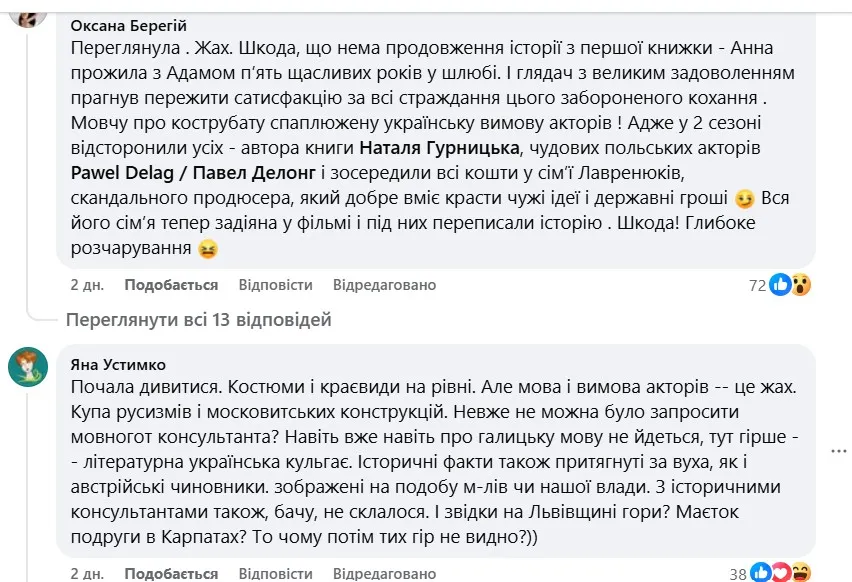The height and width of the screenshot is (582, 852).
Task: Open Яна Устимко's profile picture
Action: click(28, 367)
